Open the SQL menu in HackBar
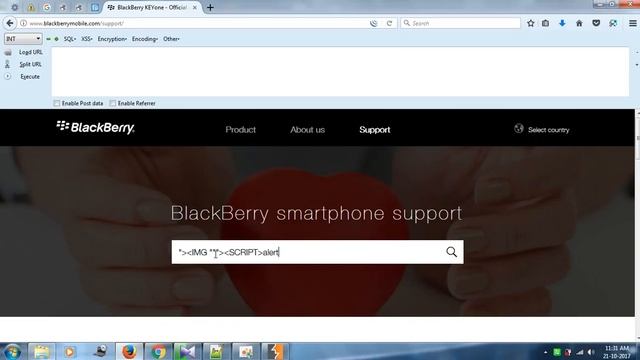 coord(70,39)
